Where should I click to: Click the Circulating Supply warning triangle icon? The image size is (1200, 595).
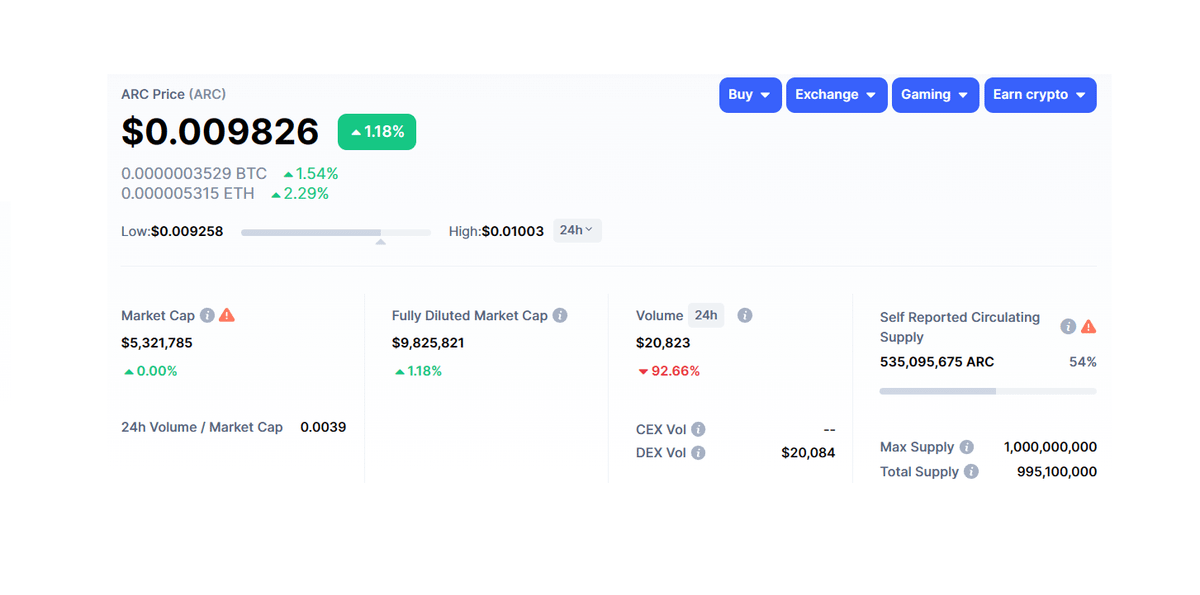click(1089, 327)
